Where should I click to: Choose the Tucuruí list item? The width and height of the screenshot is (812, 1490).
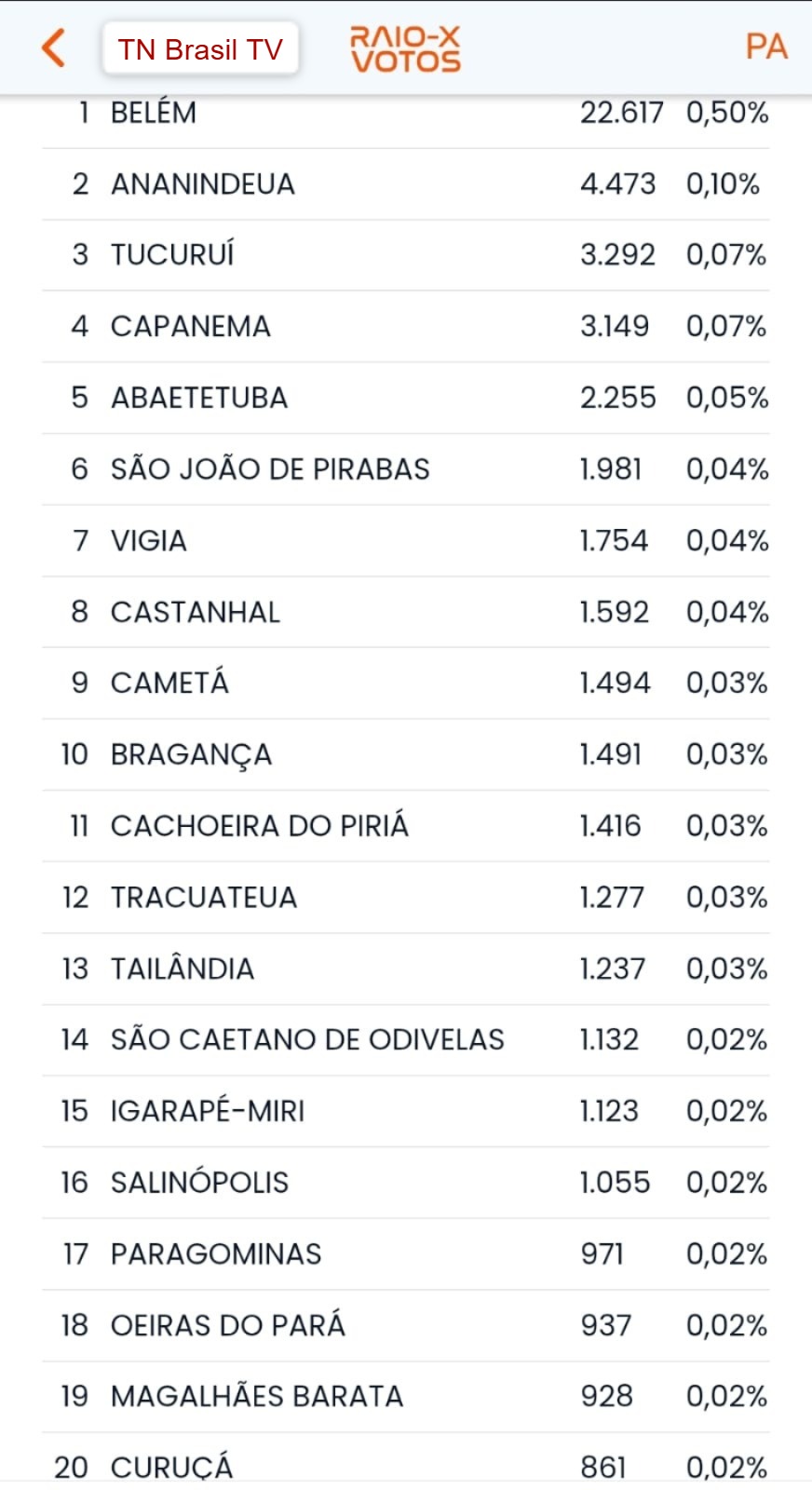(x=406, y=255)
